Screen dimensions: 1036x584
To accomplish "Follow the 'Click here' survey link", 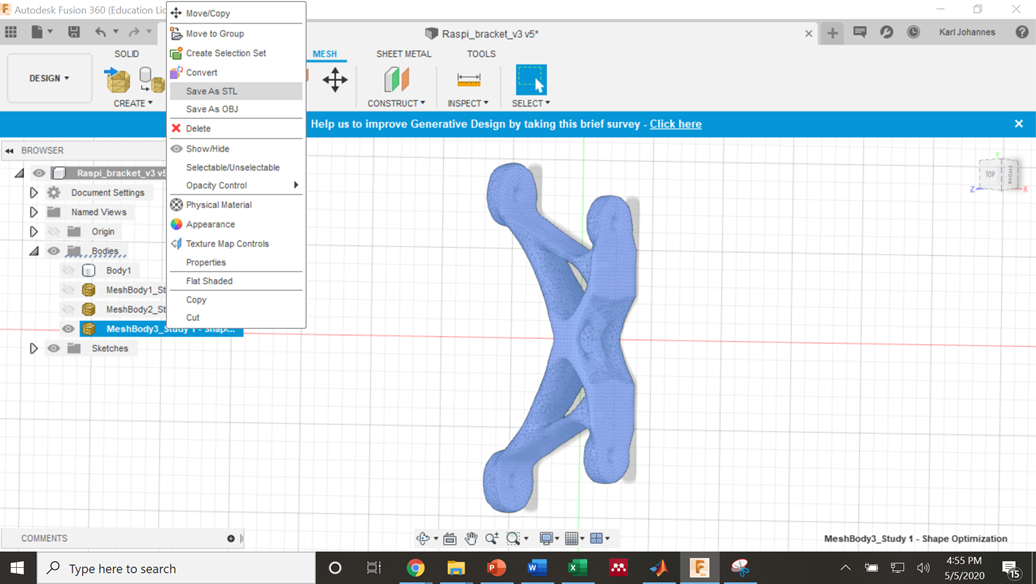I will [x=675, y=124].
